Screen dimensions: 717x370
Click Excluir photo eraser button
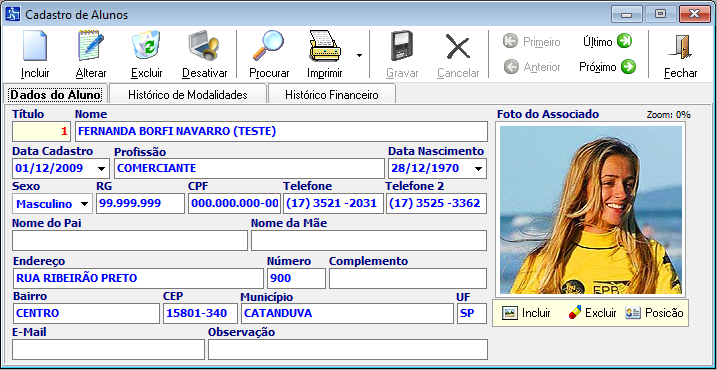point(592,313)
